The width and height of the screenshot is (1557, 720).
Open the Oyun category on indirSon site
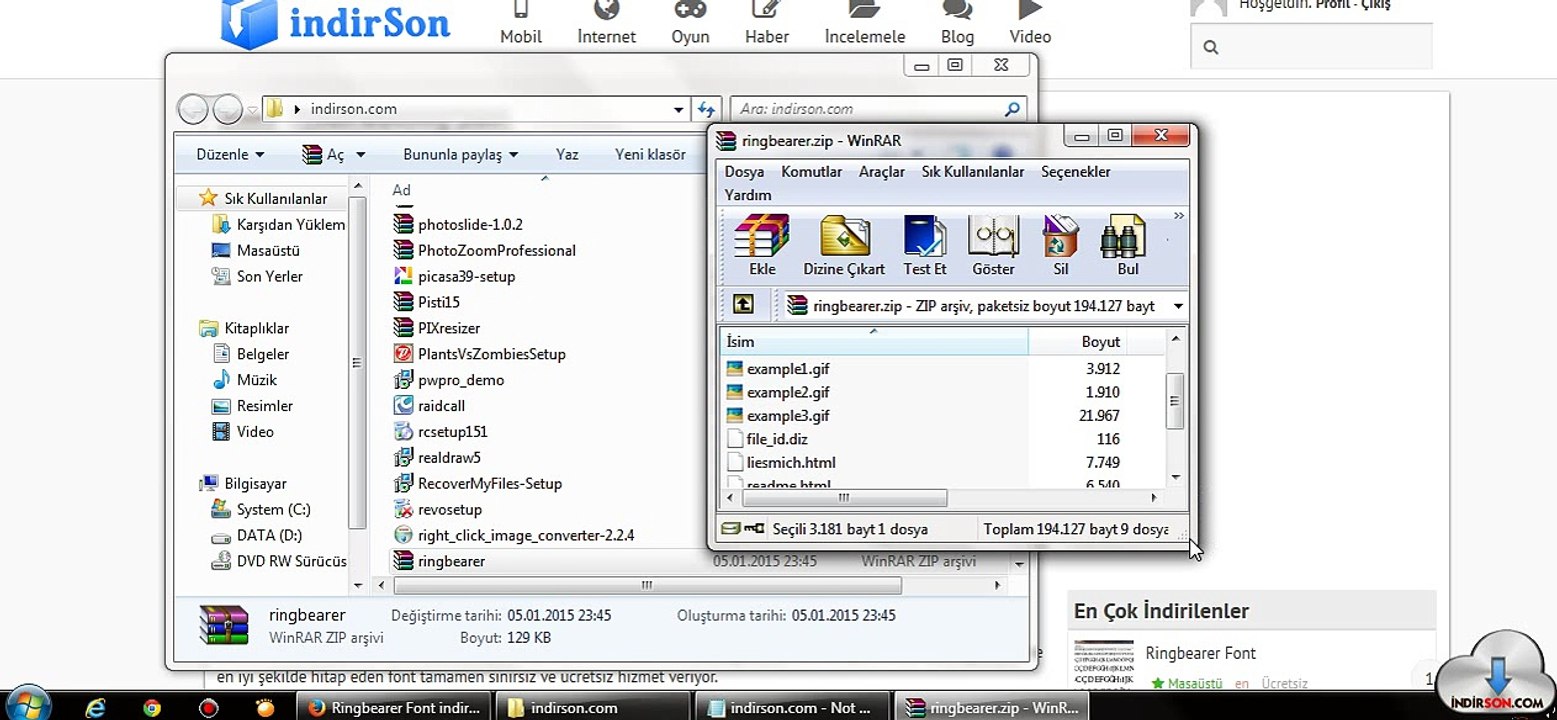690,24
